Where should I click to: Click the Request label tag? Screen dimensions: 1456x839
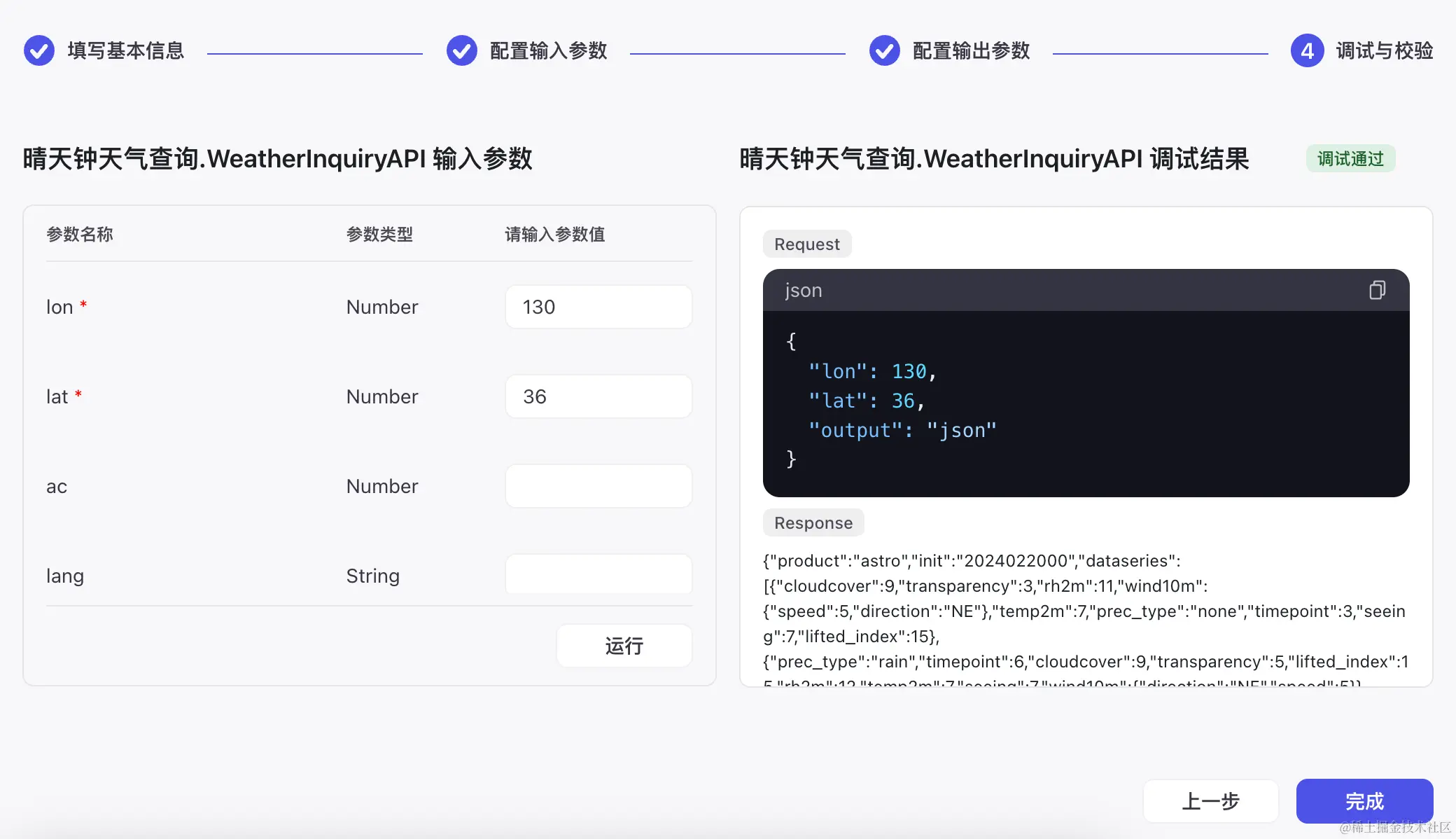coord(806,244)
